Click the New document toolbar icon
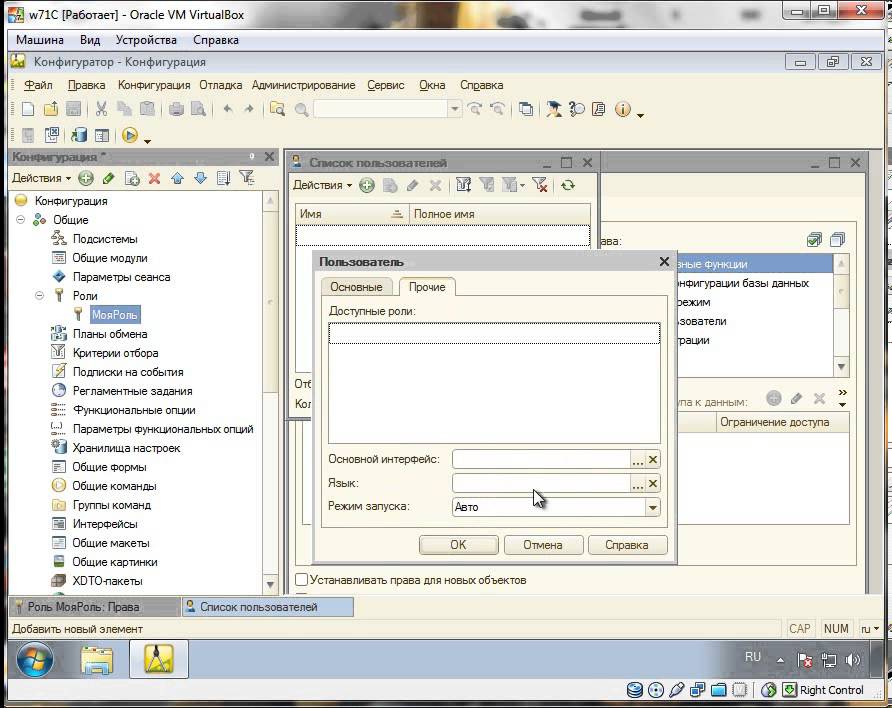The width and height of the screenshot is (892, 708). point(28,109)
